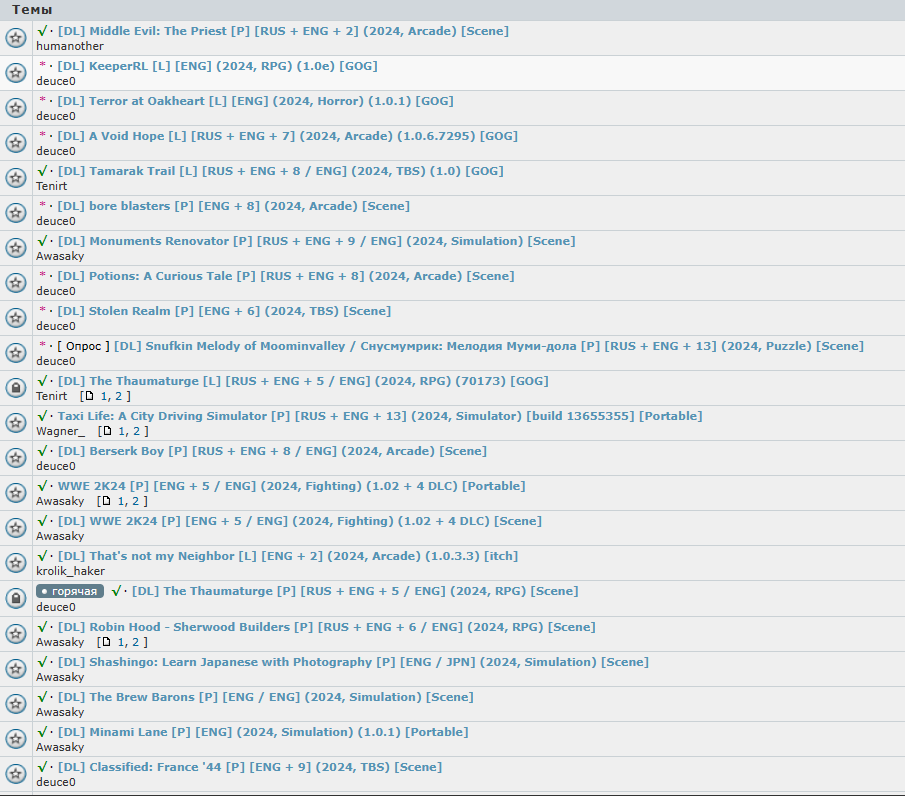Image resolution: width=905 pixels, height=796 pixels.
Task: Open the Classified: France '44 topic
Action: [x=250, y=767]
